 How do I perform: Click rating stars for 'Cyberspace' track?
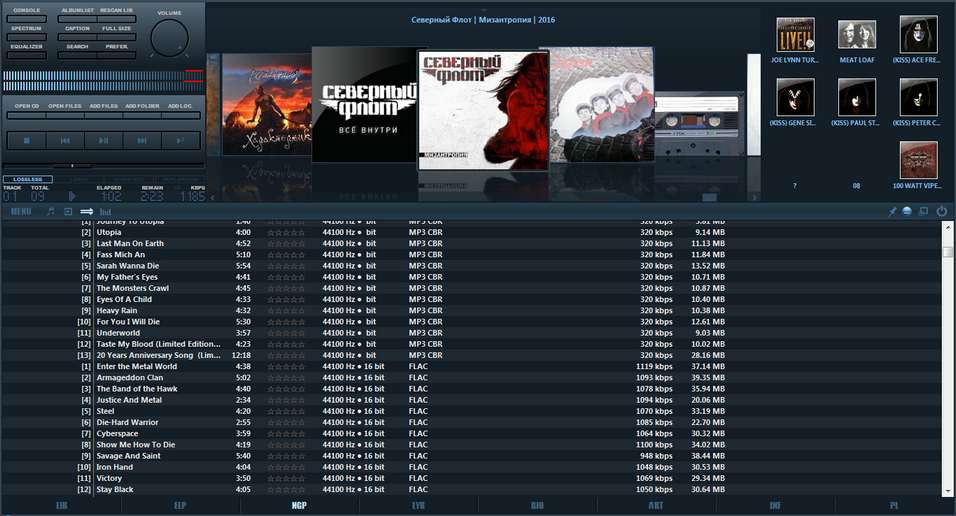point(285,434)
